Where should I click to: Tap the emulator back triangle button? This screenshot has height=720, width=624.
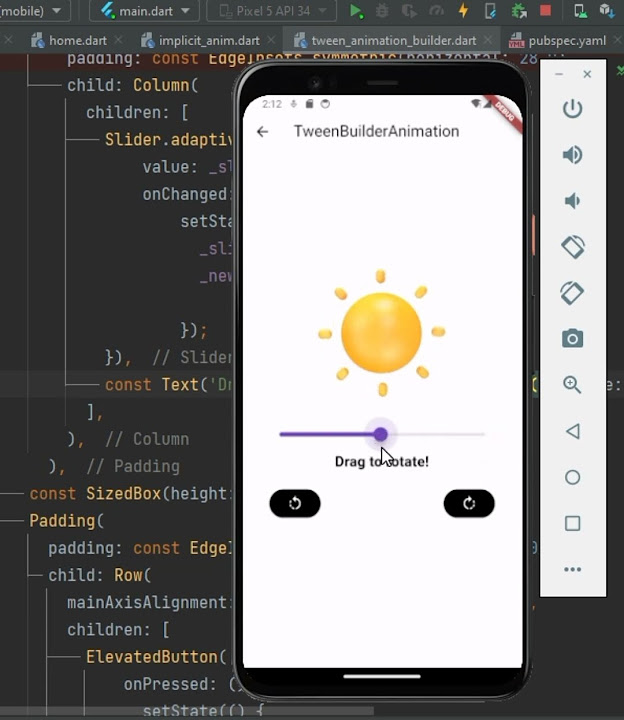point(572,431)
